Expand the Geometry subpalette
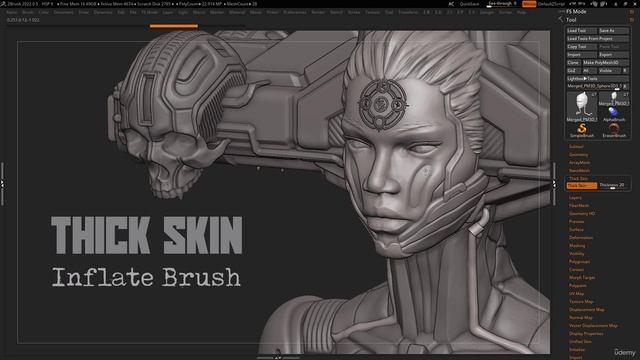The image size is (640, 360). (x=578, y=155)
